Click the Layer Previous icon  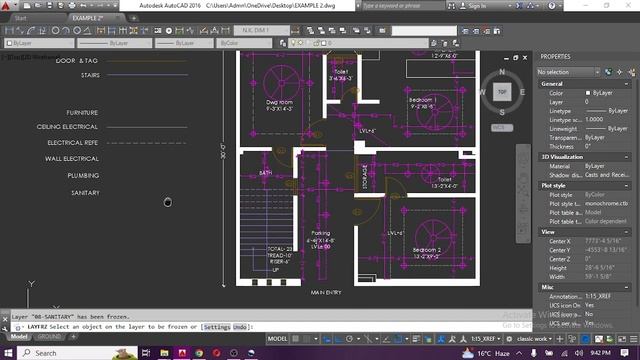tap(444, 43)
